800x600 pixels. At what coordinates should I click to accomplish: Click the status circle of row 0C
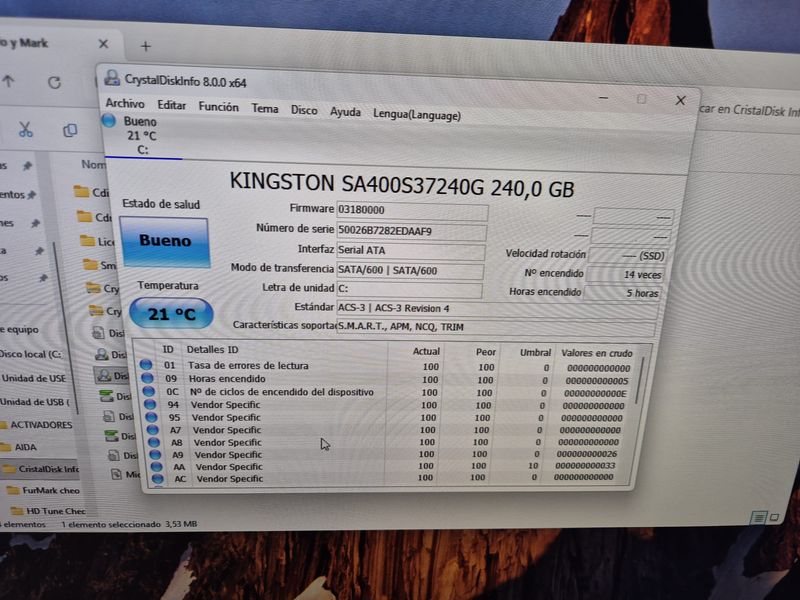(149, 391)
